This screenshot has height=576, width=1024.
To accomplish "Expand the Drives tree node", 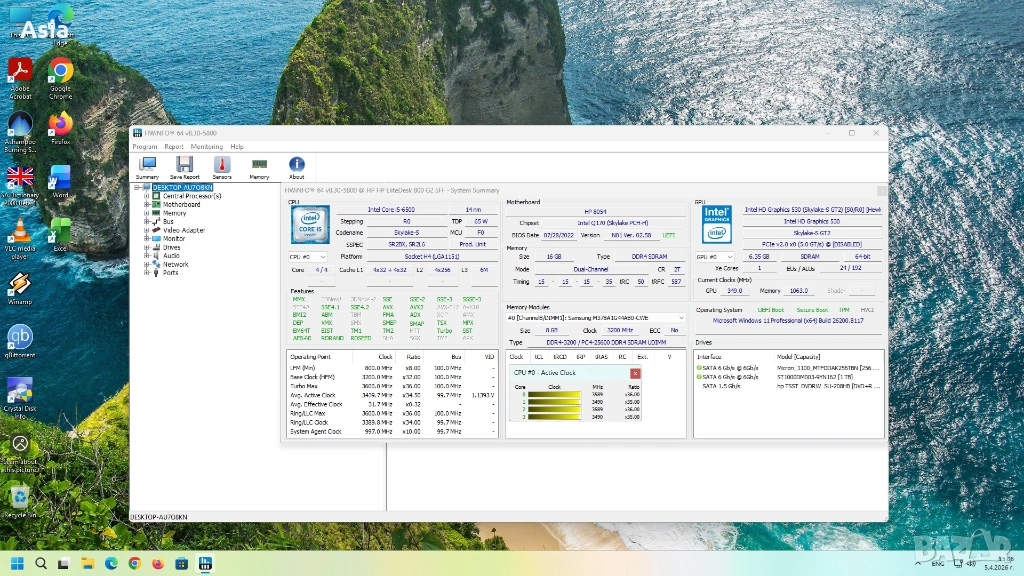I will click(x=146, y=247).
